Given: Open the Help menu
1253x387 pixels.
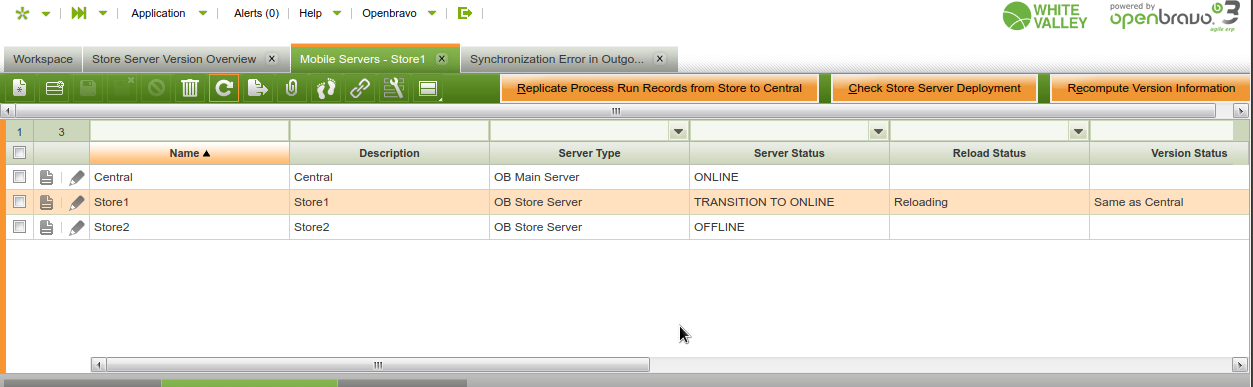Looking at the screenshot, I should tap(311, 14).
